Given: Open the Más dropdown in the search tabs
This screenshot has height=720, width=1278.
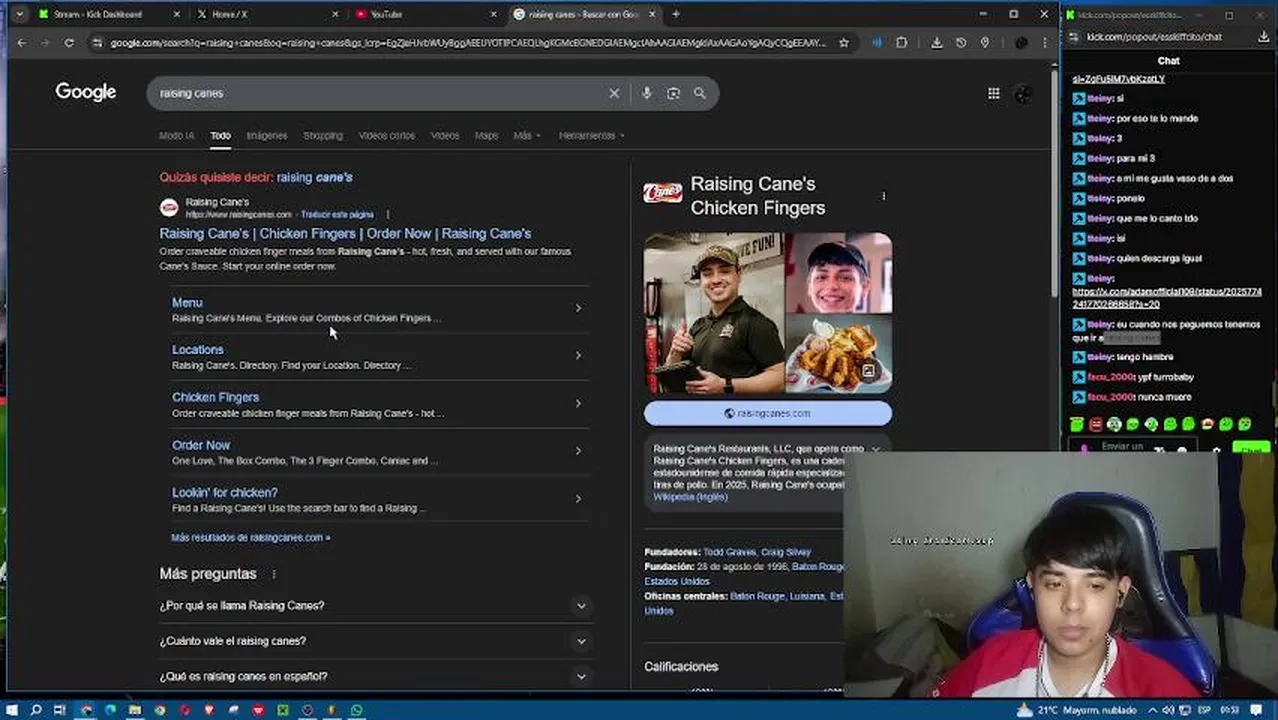Looking at the screenshot, I should click(527, 135).
